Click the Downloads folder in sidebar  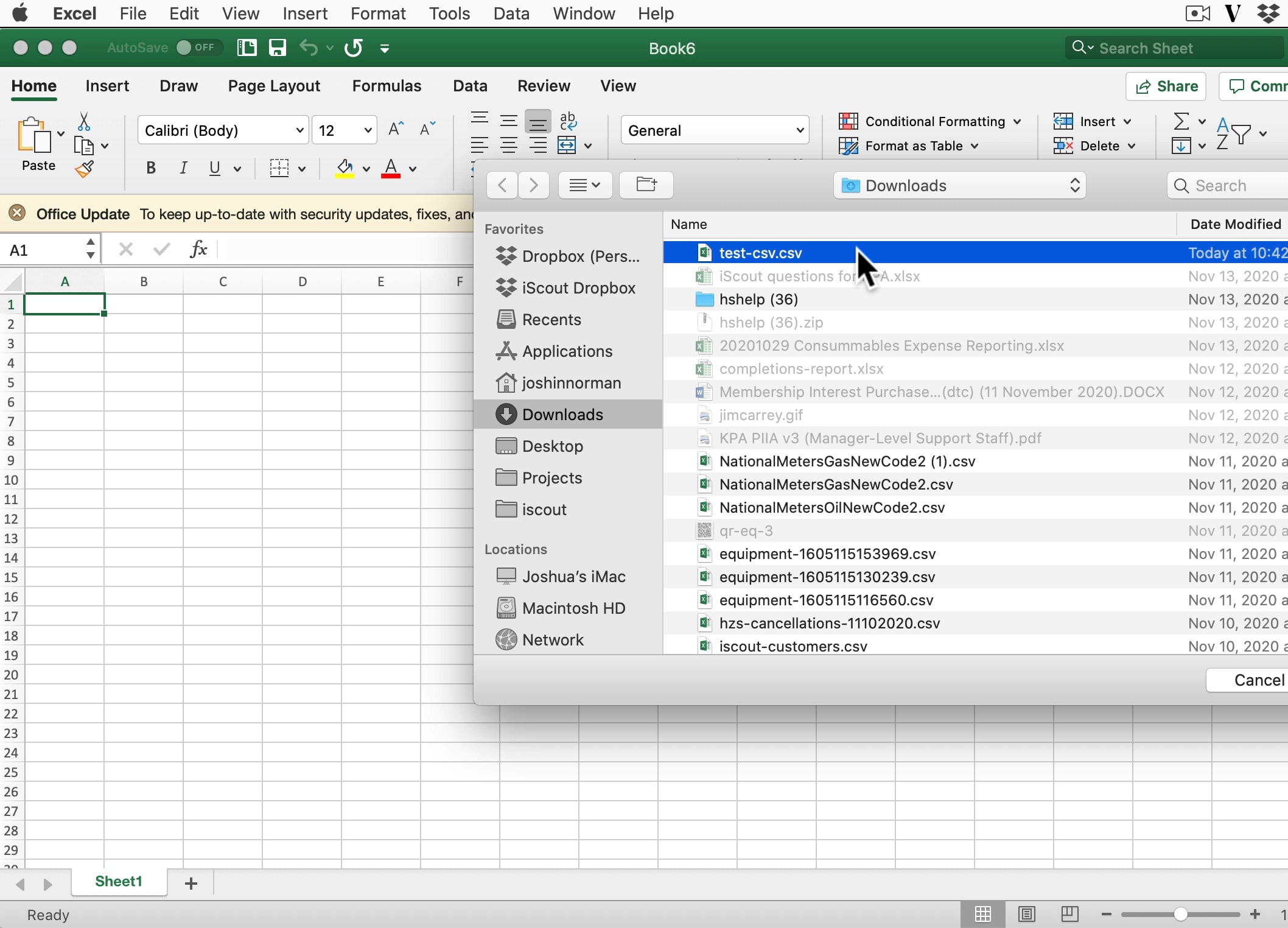pos(562,414)
